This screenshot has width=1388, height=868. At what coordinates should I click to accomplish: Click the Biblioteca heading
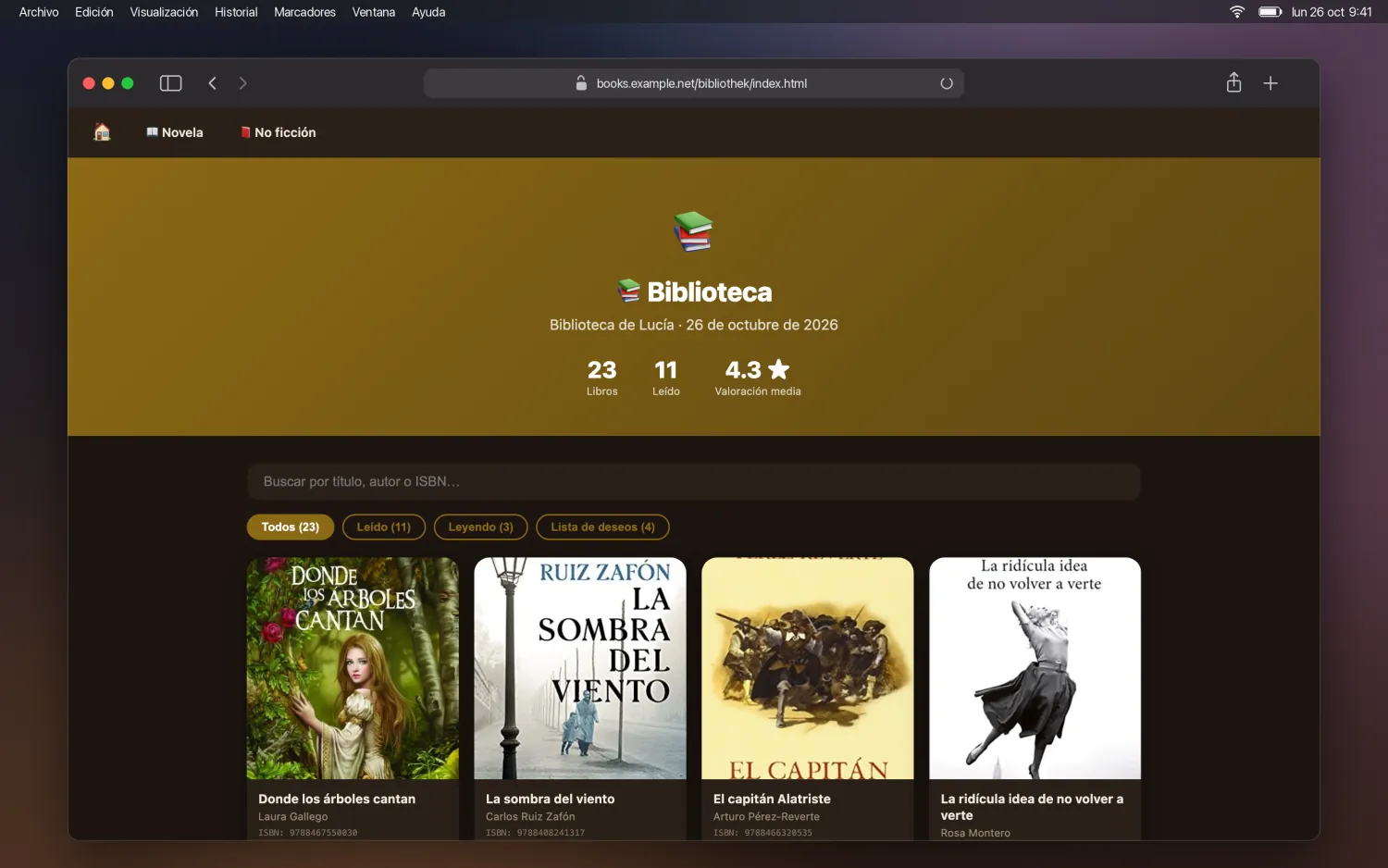click(695, 291)
